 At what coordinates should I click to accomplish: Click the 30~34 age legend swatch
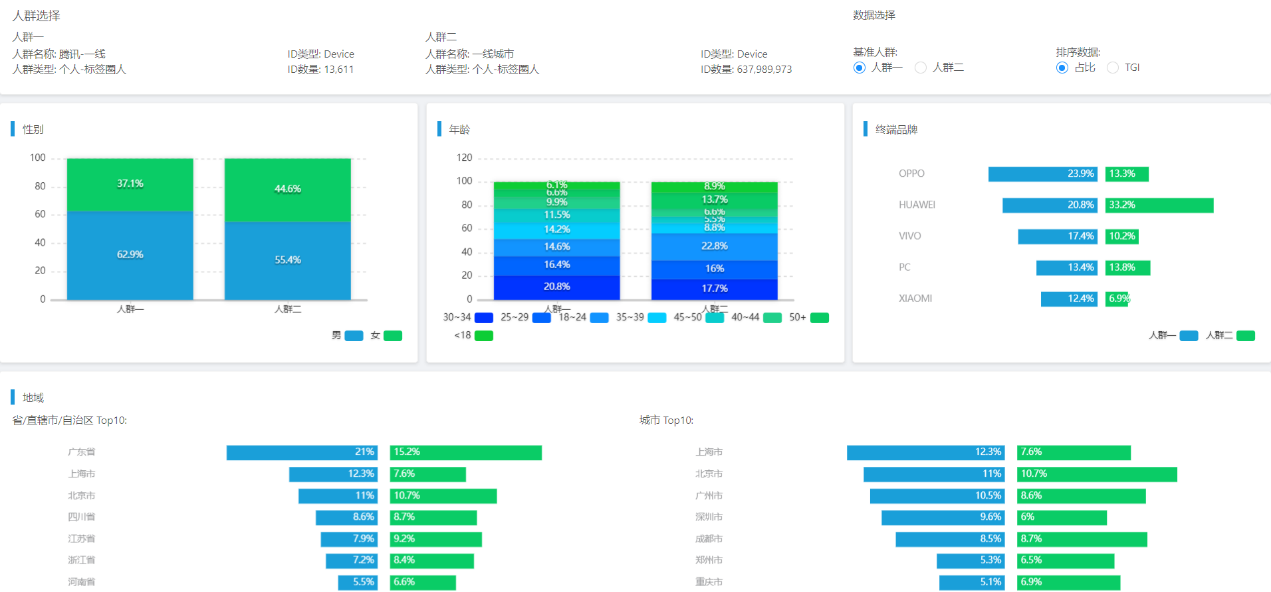pos(484,318)
